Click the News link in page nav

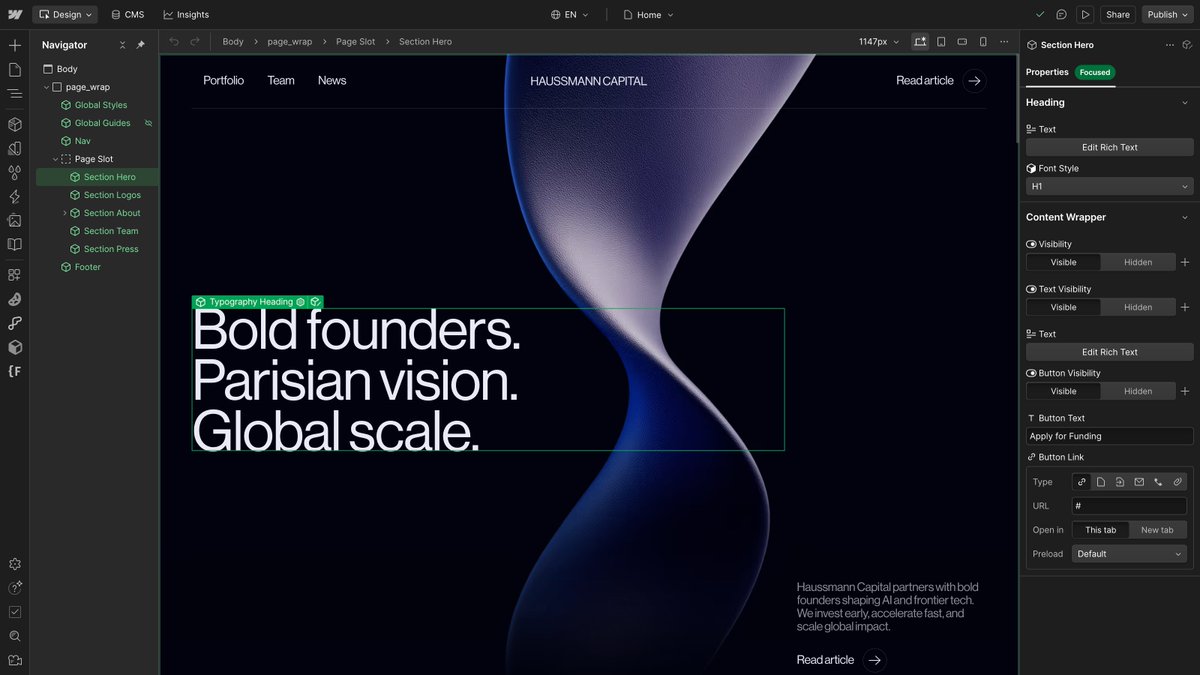tap(332, 80)
